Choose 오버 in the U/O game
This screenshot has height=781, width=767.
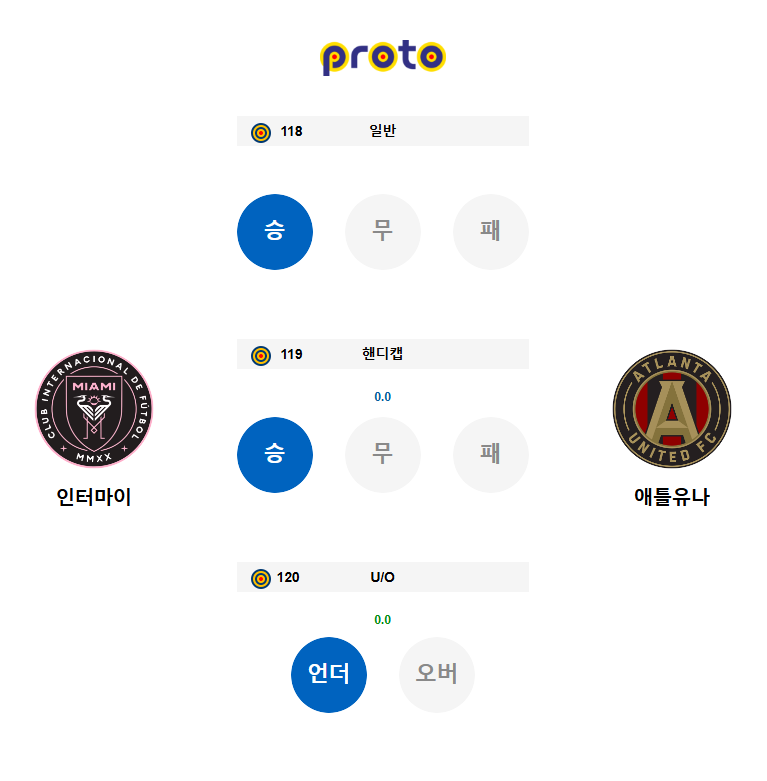pos(437,675)
